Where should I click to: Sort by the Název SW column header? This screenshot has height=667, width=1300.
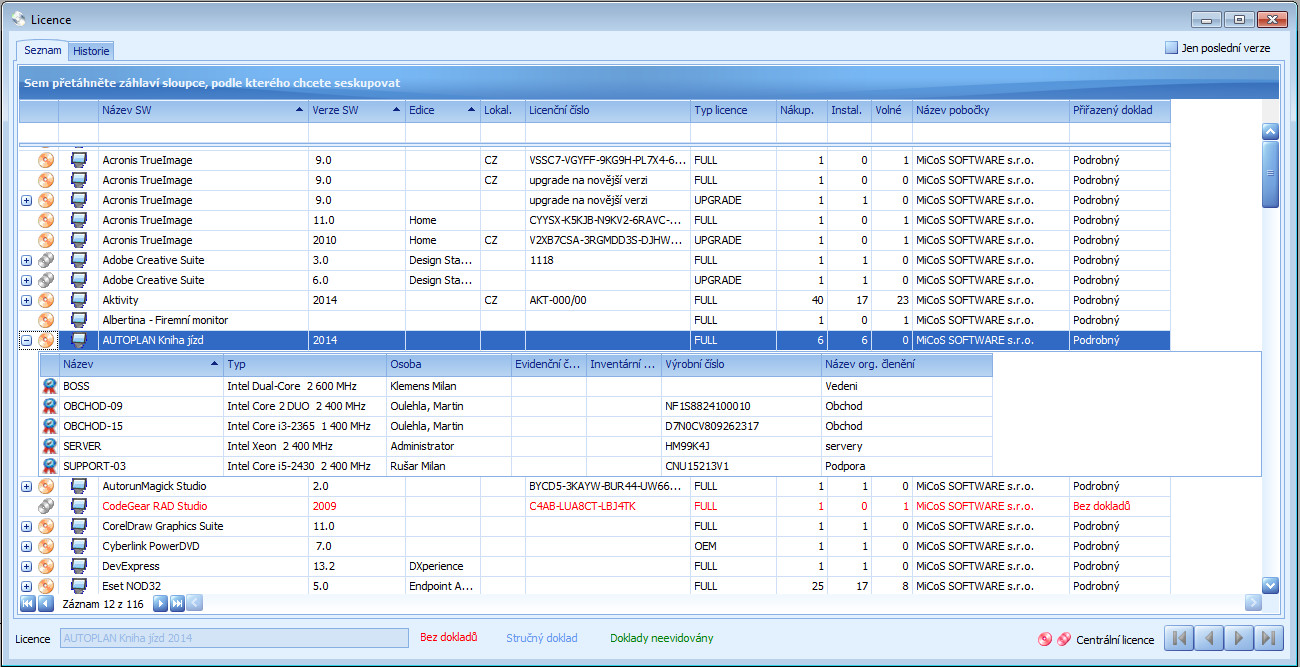203,110
